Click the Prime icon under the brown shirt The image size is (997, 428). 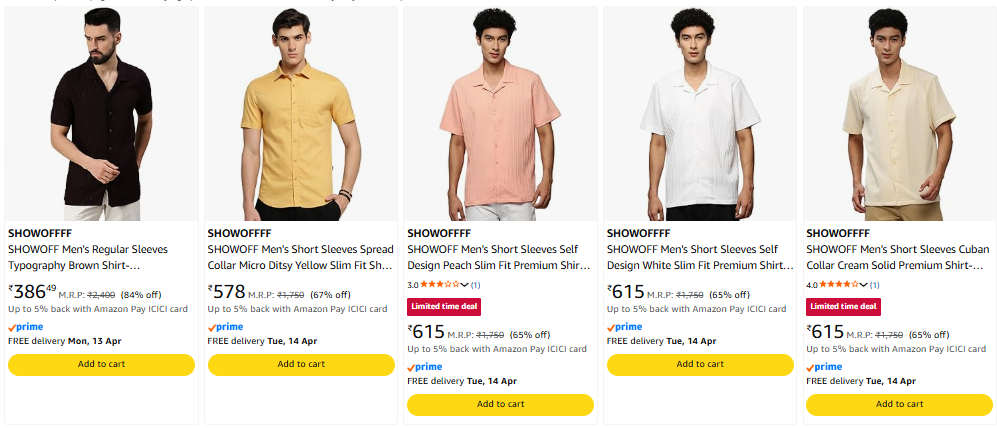click(25, 327)
